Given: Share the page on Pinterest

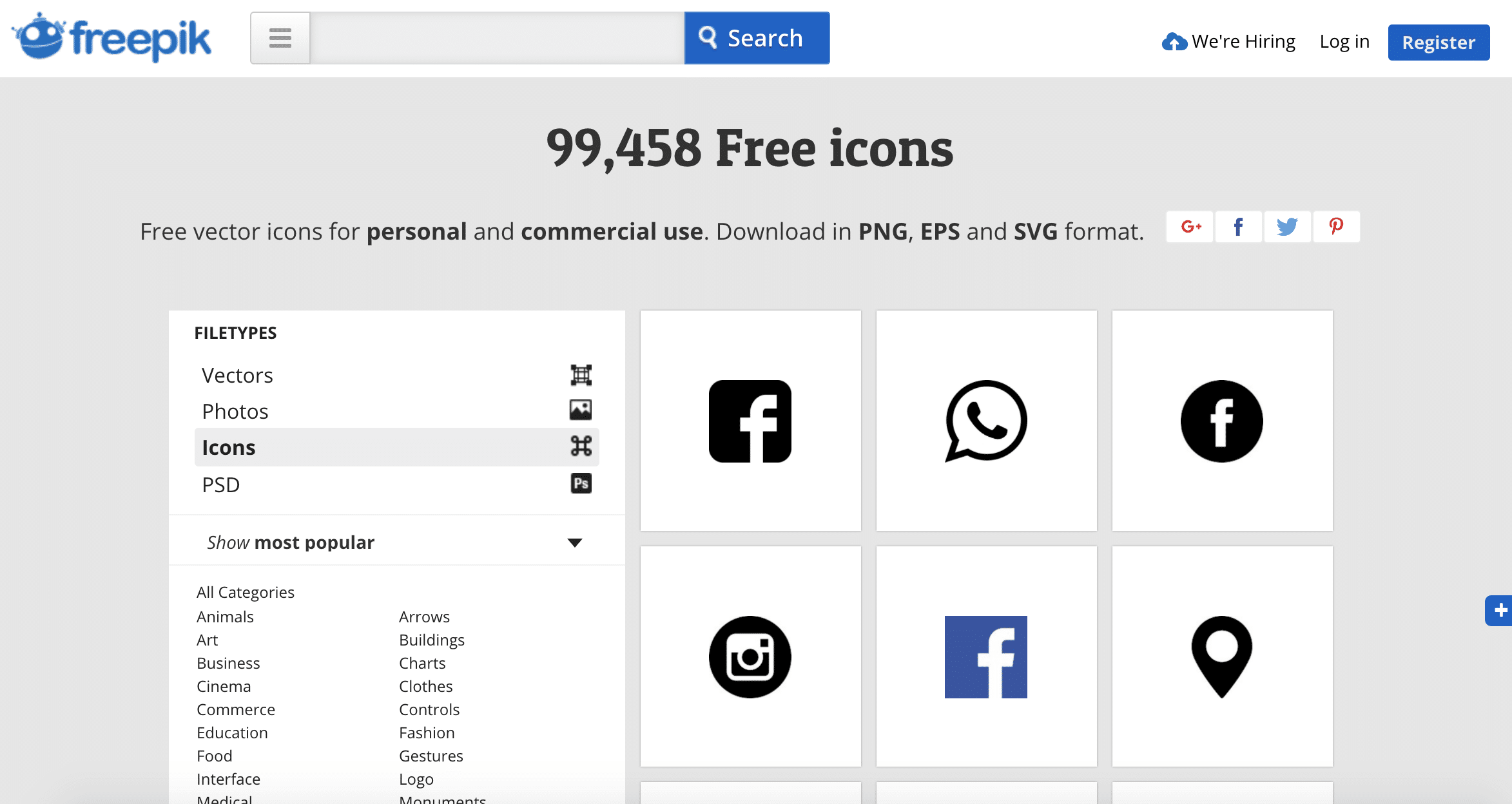Looking at the screenshot, I should 1336,227.
